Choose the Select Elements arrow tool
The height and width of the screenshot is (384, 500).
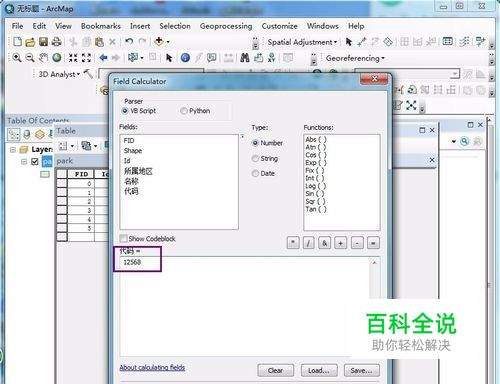tap(169, 58)
